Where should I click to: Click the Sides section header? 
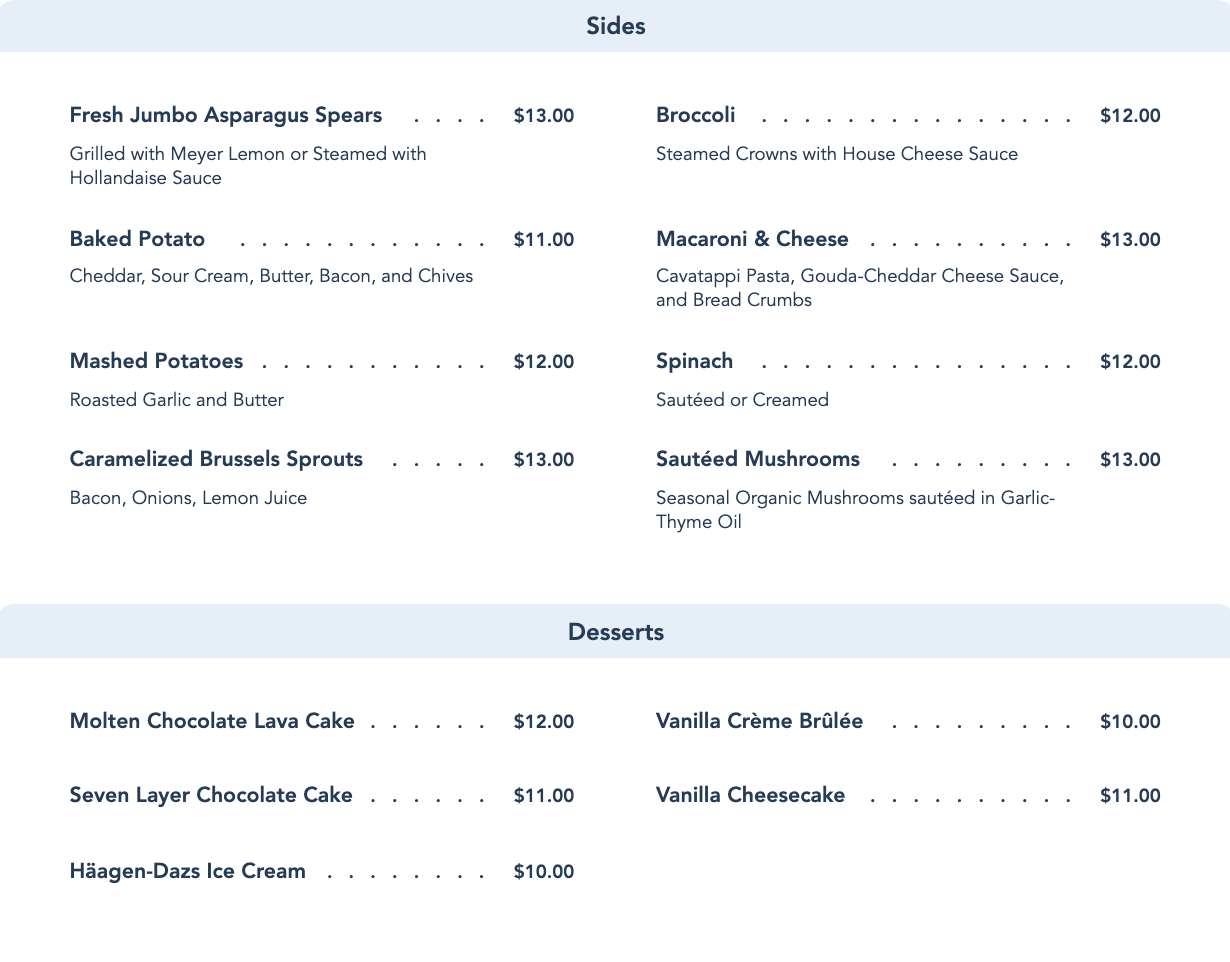point(615,27)
